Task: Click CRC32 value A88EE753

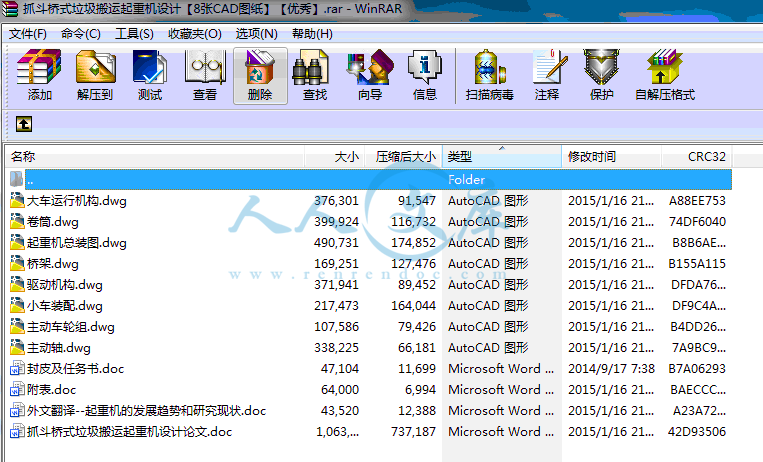Action: coord(697,200)
